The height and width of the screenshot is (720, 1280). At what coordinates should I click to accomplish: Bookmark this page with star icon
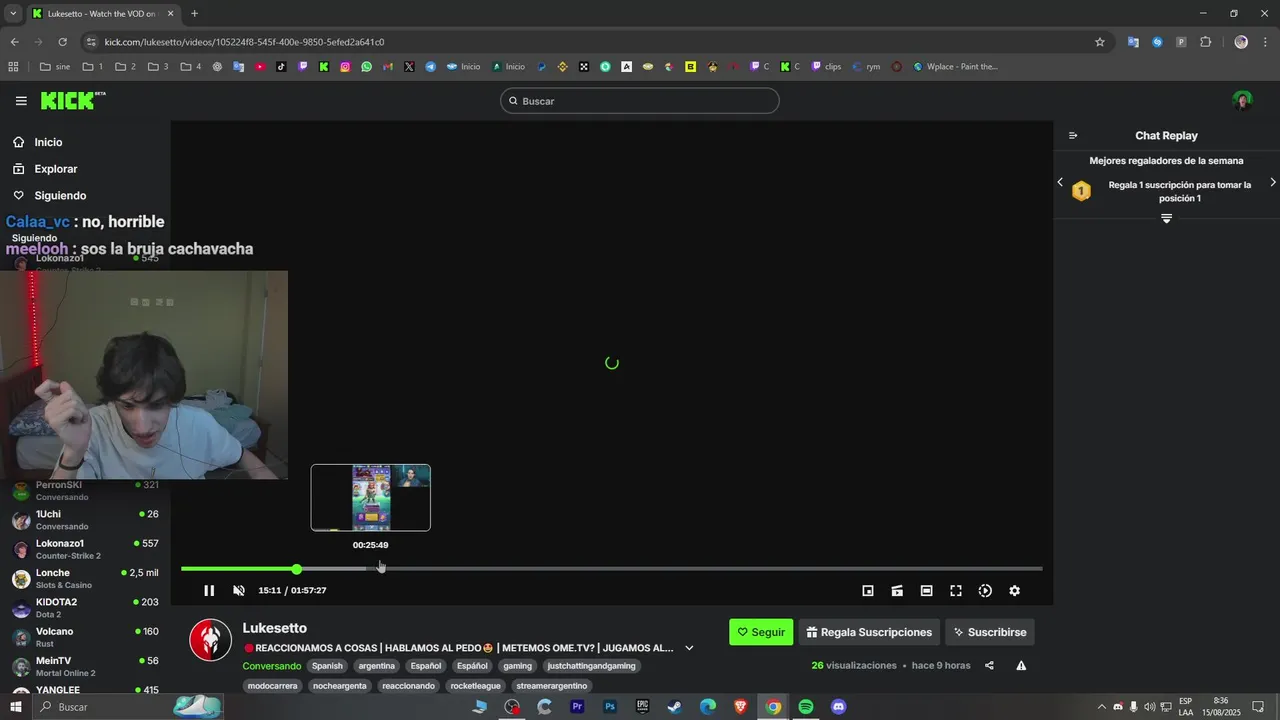[1100, 42]
